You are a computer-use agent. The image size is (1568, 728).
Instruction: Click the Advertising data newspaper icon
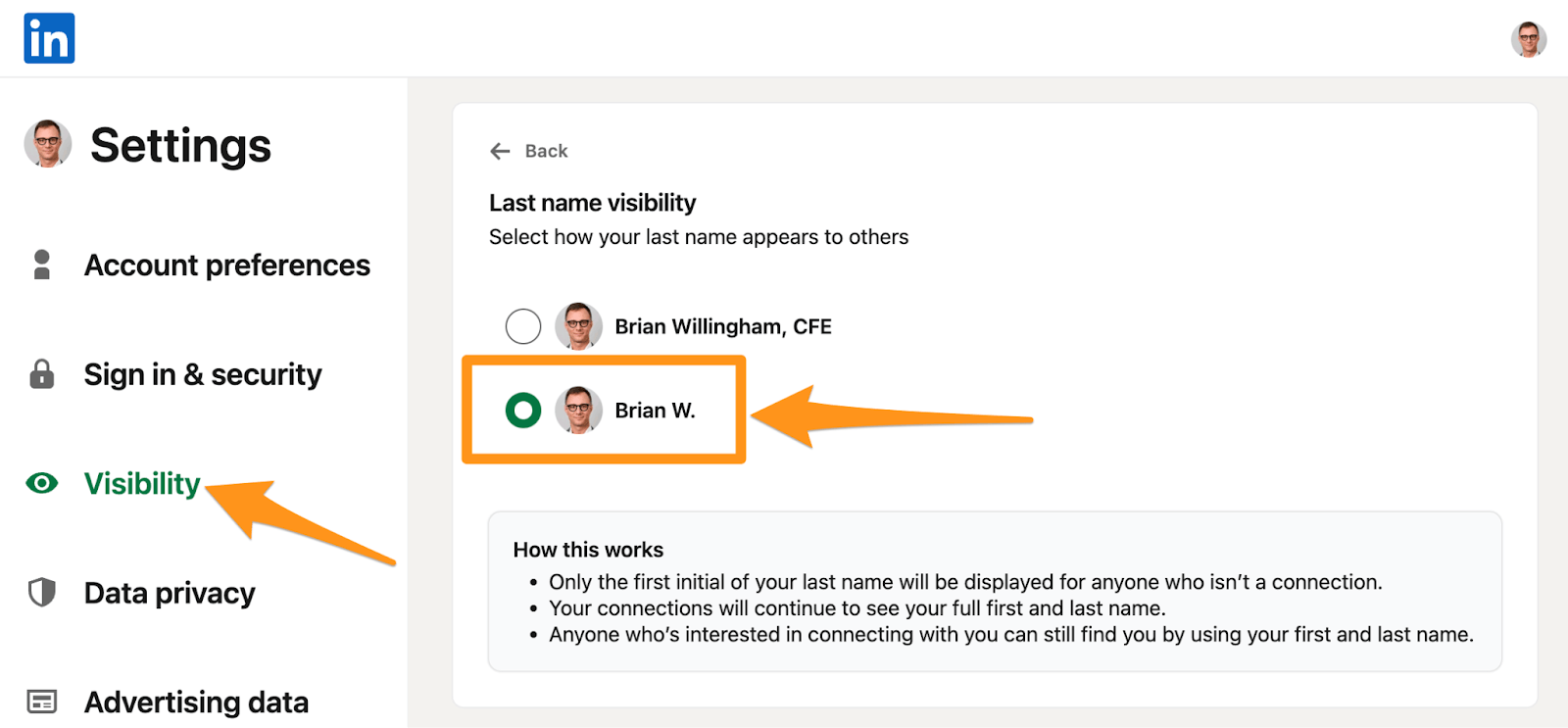click(41, 702)
